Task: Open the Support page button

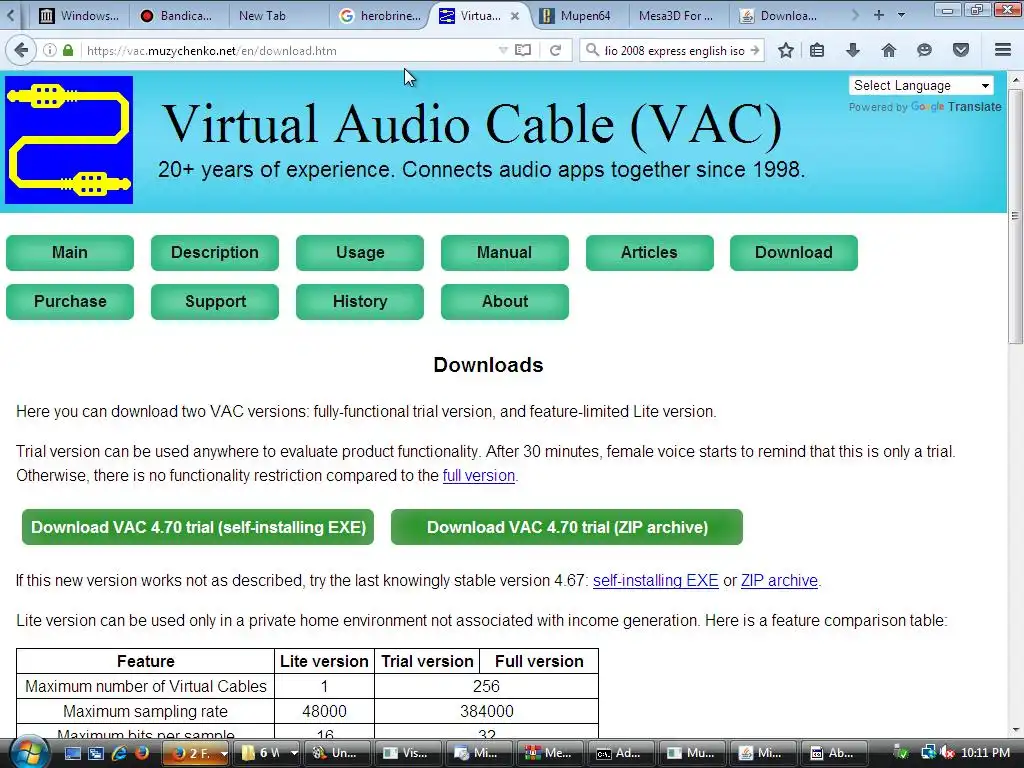Action: [215, 302]
